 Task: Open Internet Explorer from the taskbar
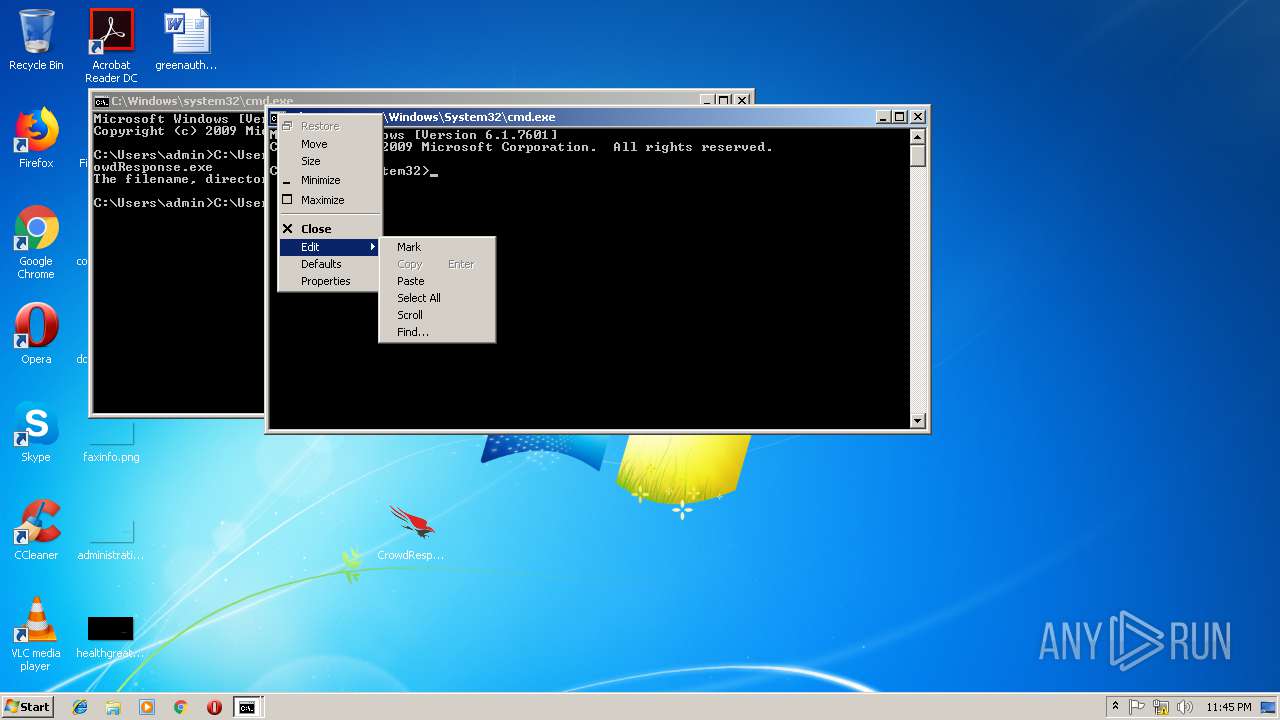[x=80, y=707]
